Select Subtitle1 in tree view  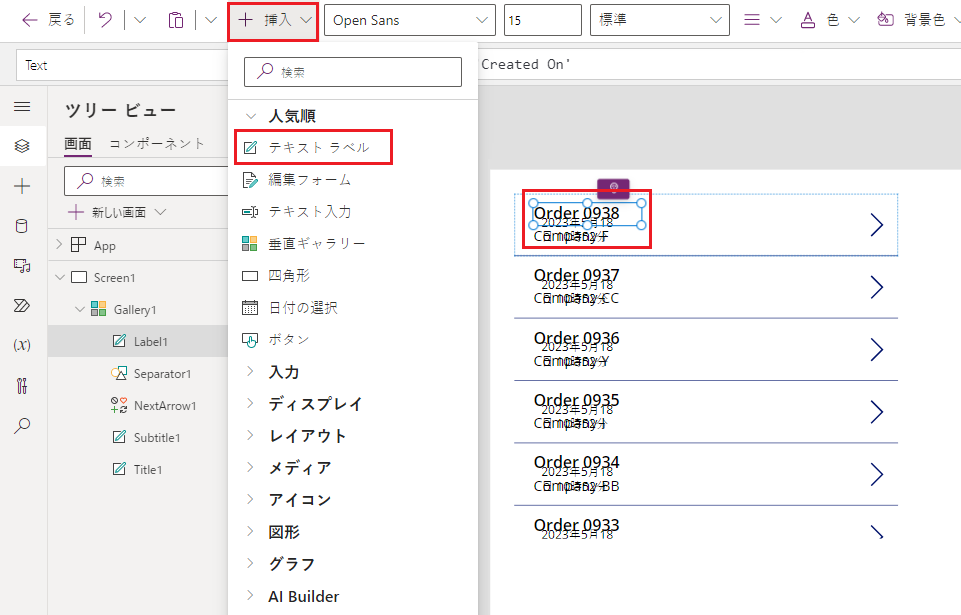pyautogui.click(x=157, y=437)
